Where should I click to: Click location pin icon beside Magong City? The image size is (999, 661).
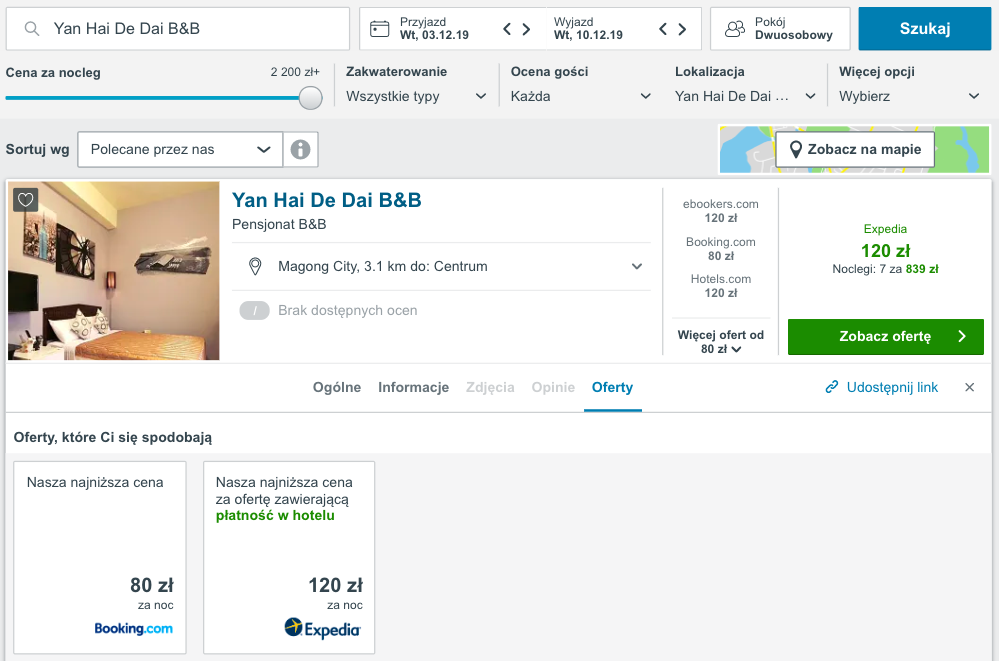[255, 266]
